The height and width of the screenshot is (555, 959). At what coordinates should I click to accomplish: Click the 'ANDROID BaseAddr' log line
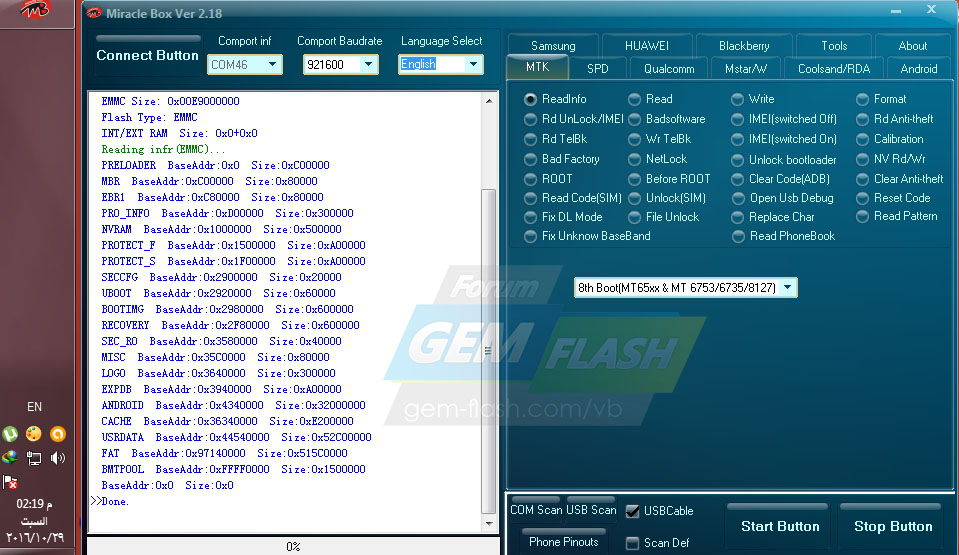[x=233, y=405]
